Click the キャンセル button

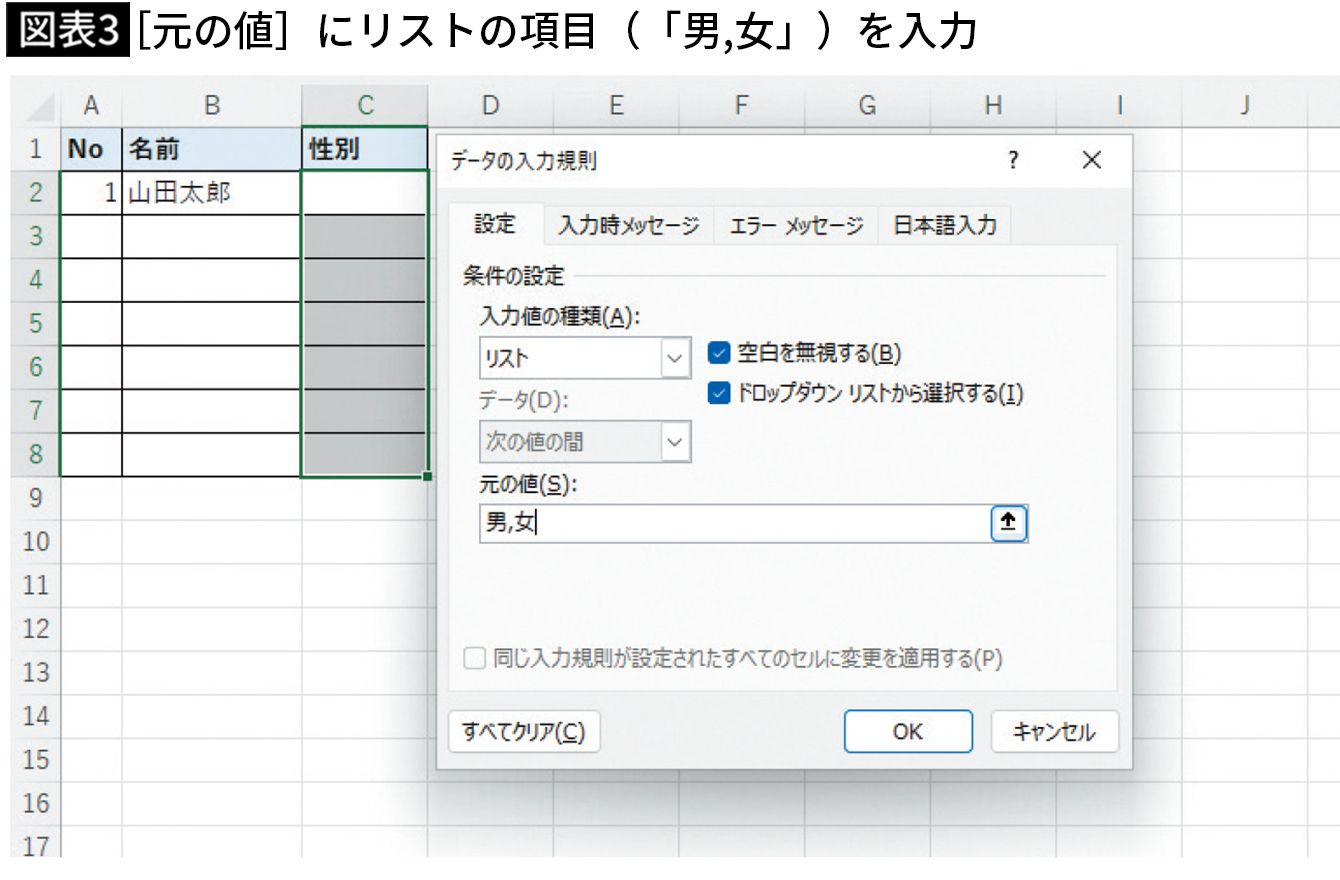pos(1054,732)
